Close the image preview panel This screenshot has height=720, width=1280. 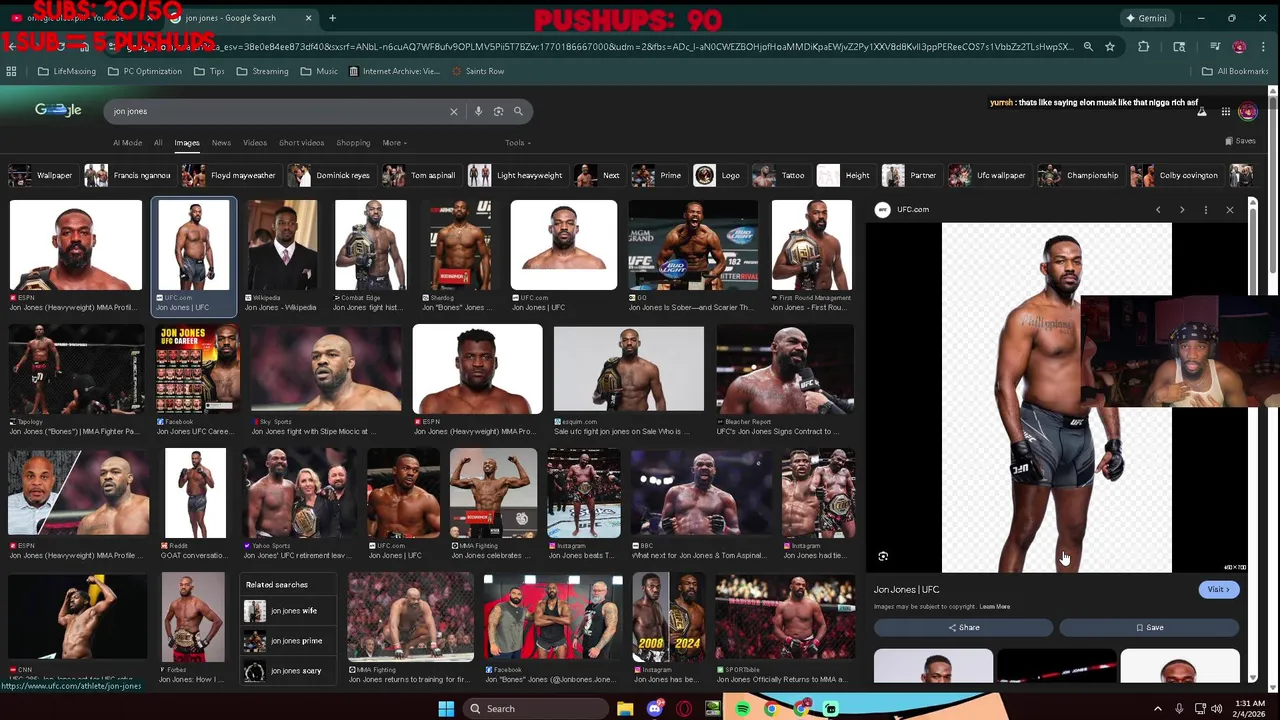coord(1230,210)
